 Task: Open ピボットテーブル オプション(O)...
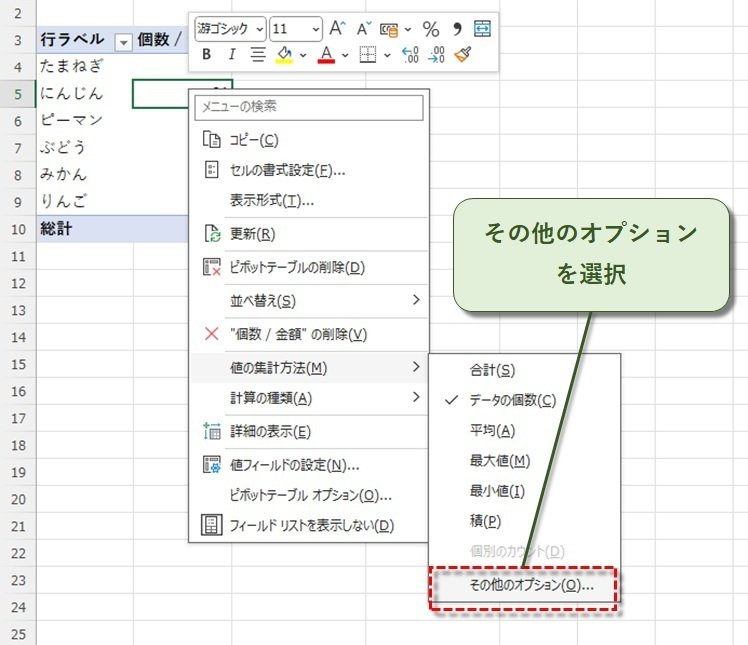click(x=309, y=495)
